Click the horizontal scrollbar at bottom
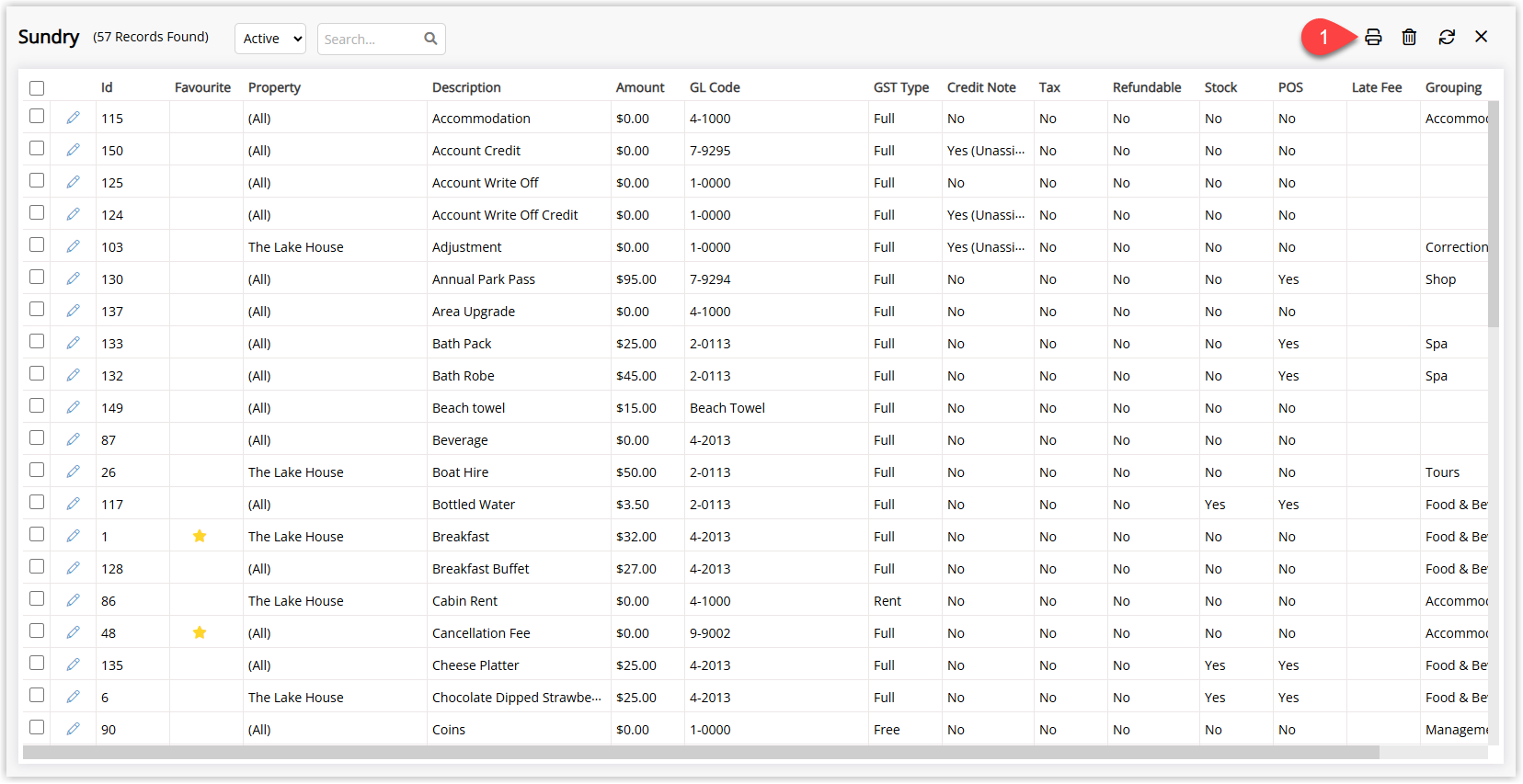 [x=701, y=753]
